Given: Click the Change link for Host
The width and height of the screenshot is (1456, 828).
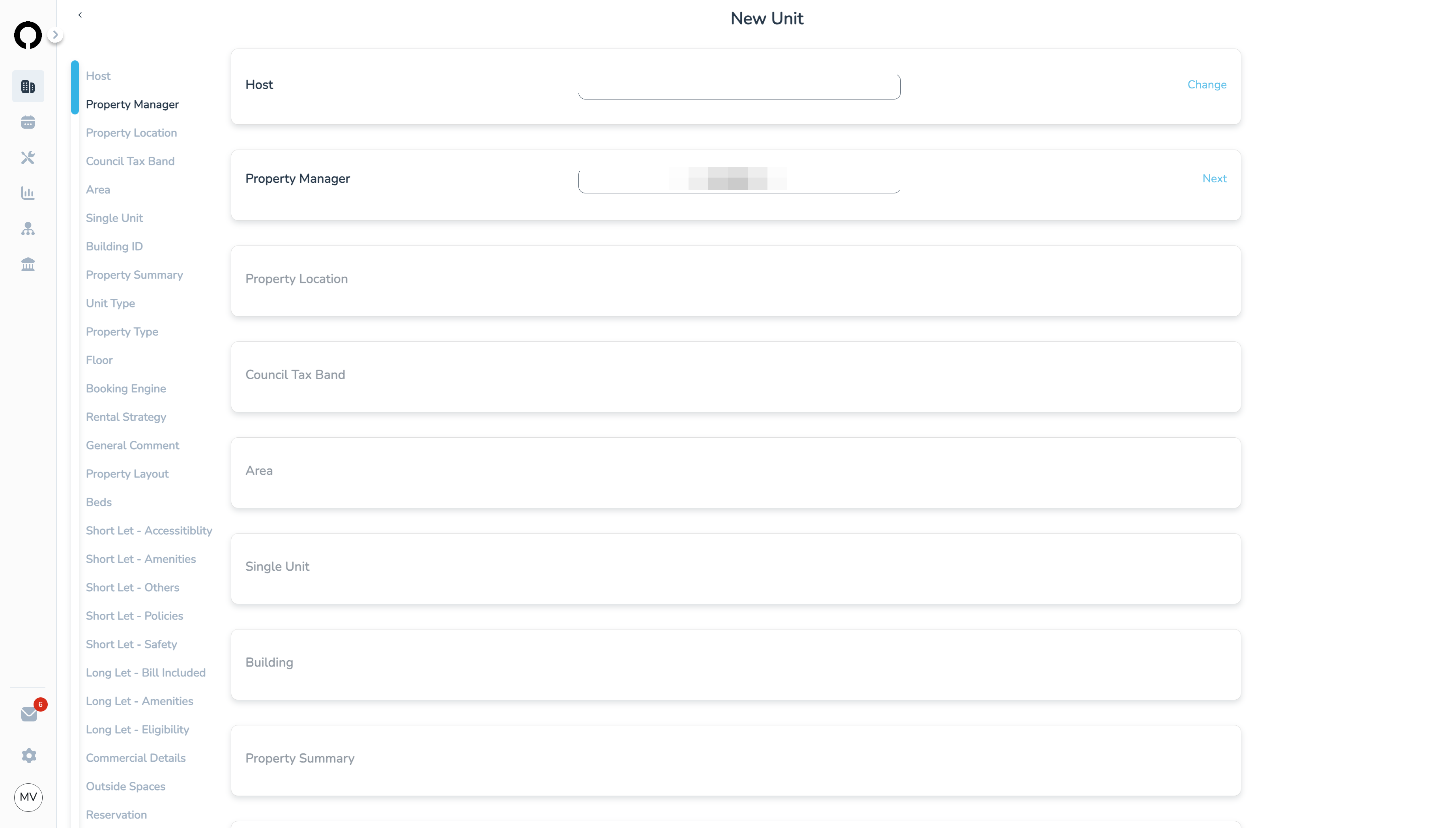Looking at the screenshot, I should [1206, 85].
